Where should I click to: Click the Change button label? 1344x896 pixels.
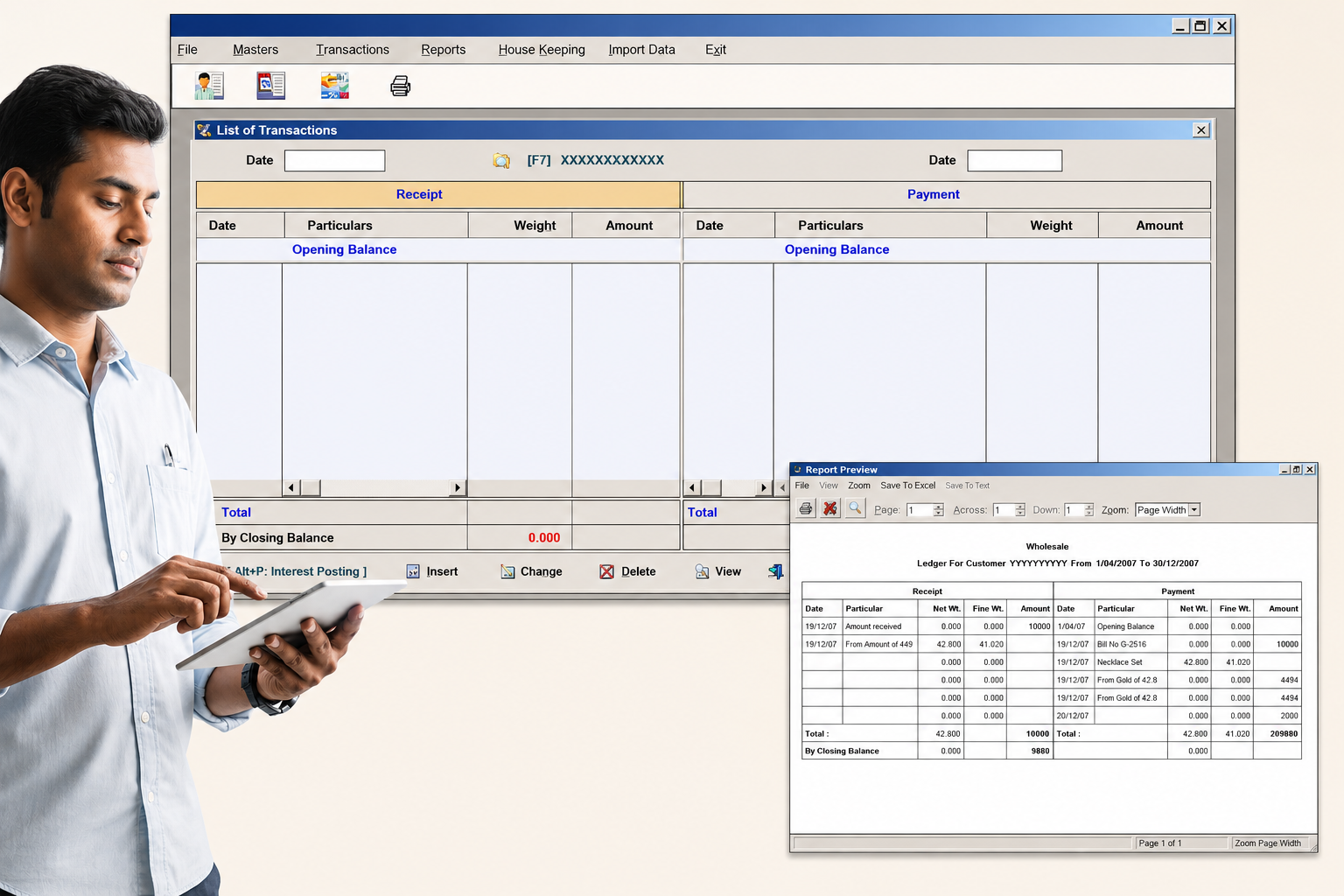(542, 571)
